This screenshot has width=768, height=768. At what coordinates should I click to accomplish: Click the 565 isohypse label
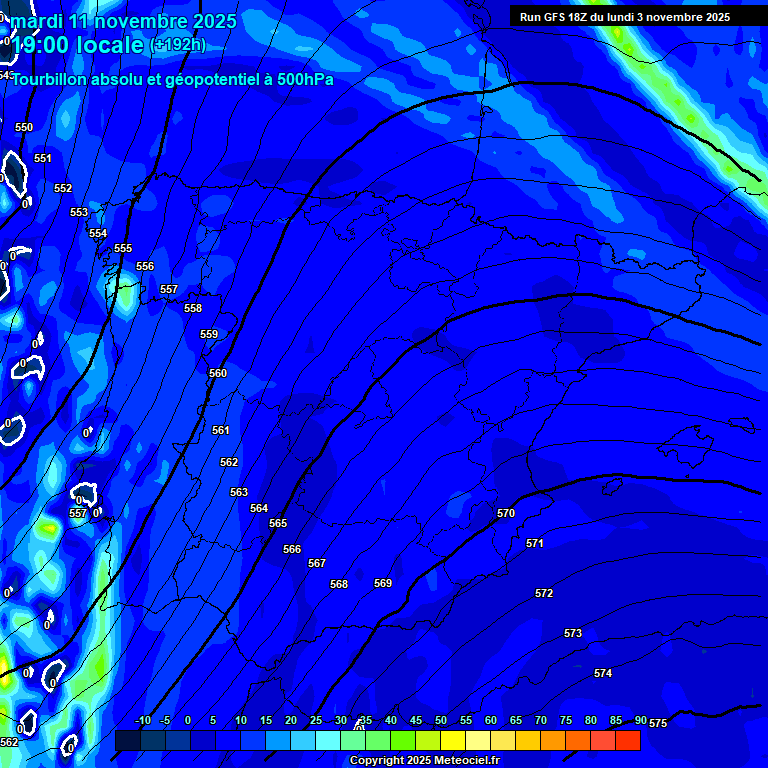(278, 523)
